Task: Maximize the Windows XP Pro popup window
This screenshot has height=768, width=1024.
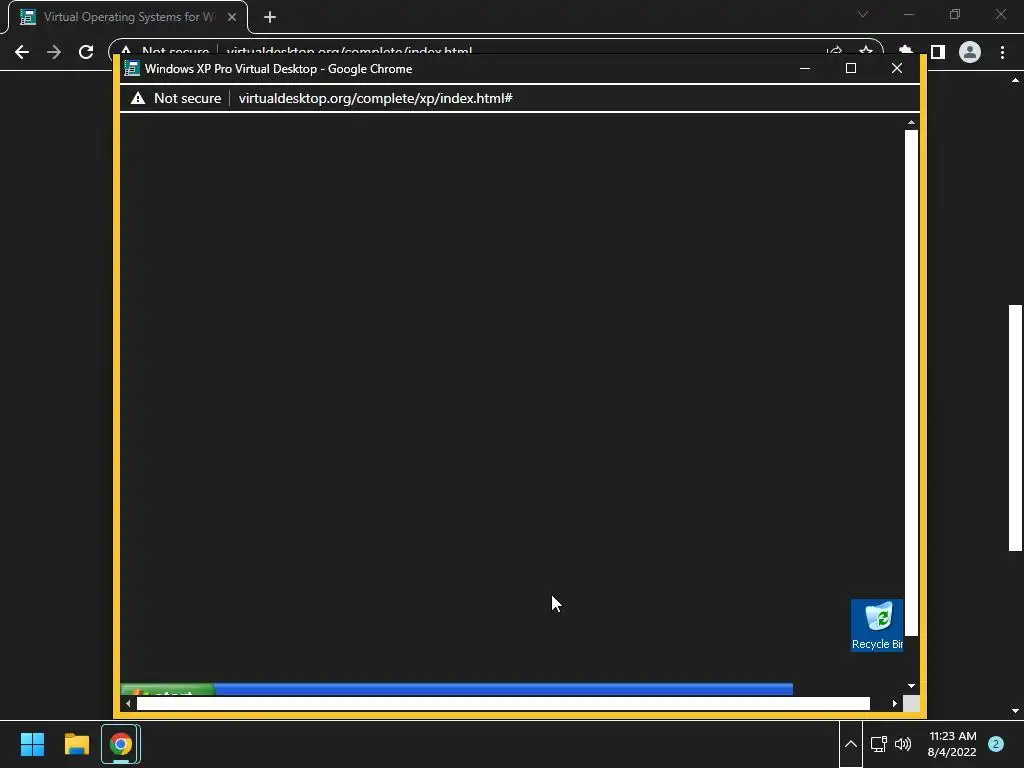Action: (851, 68)
